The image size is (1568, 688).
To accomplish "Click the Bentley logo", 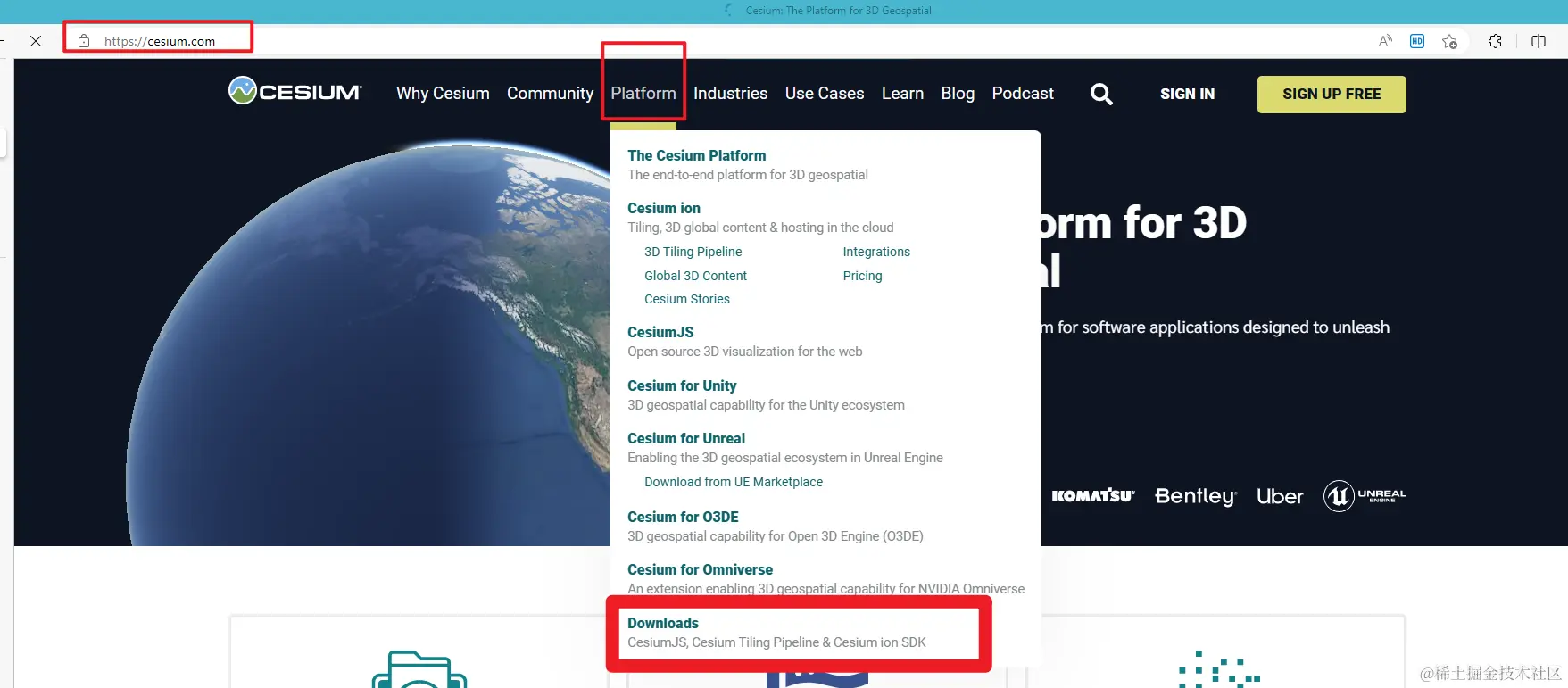I will (x=1196, y=496).
